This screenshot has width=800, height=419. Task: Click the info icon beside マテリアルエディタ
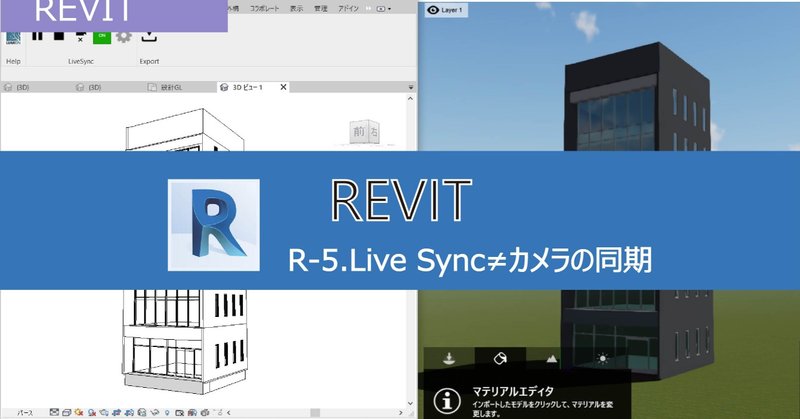click(447, 402)
